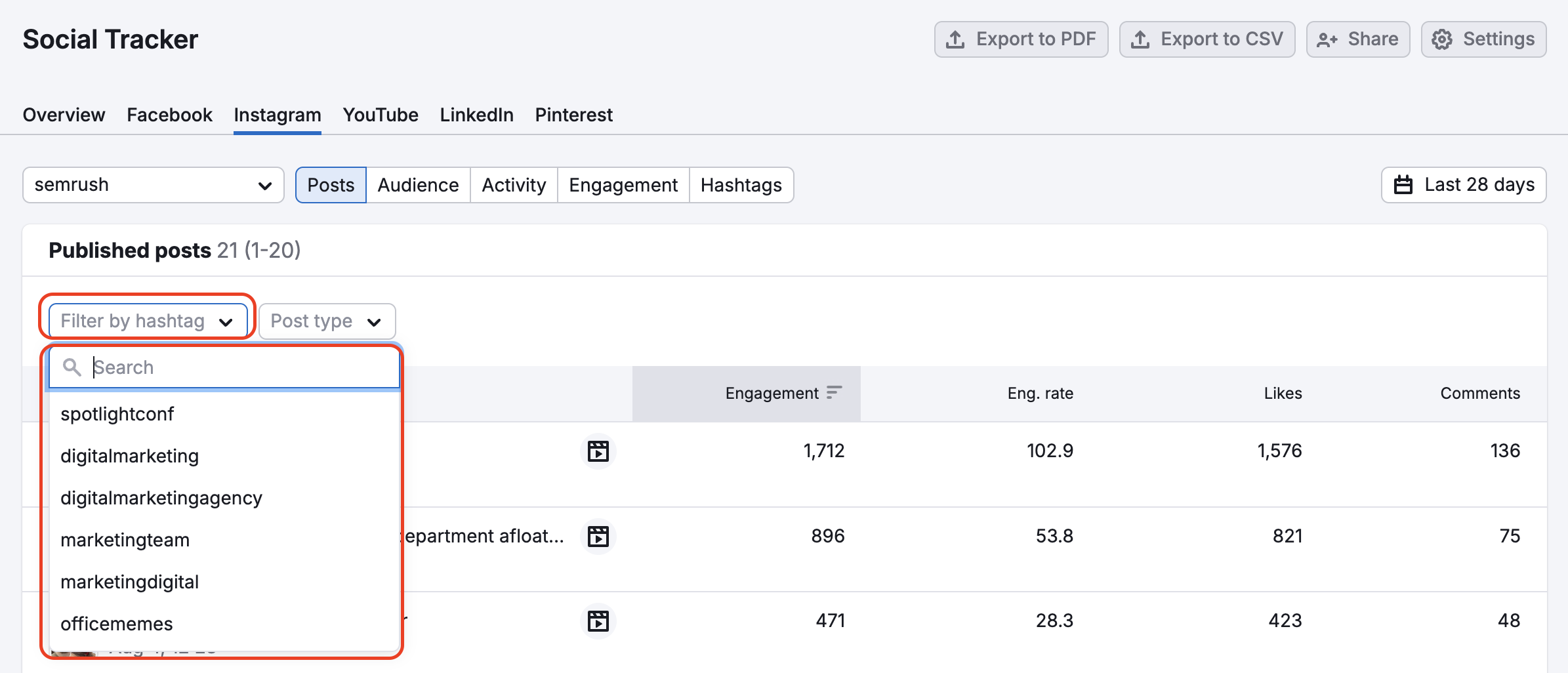Open the Post type filter dropdown
Viewport: 1568px width, 673px height.
click(x=327, y=321)
